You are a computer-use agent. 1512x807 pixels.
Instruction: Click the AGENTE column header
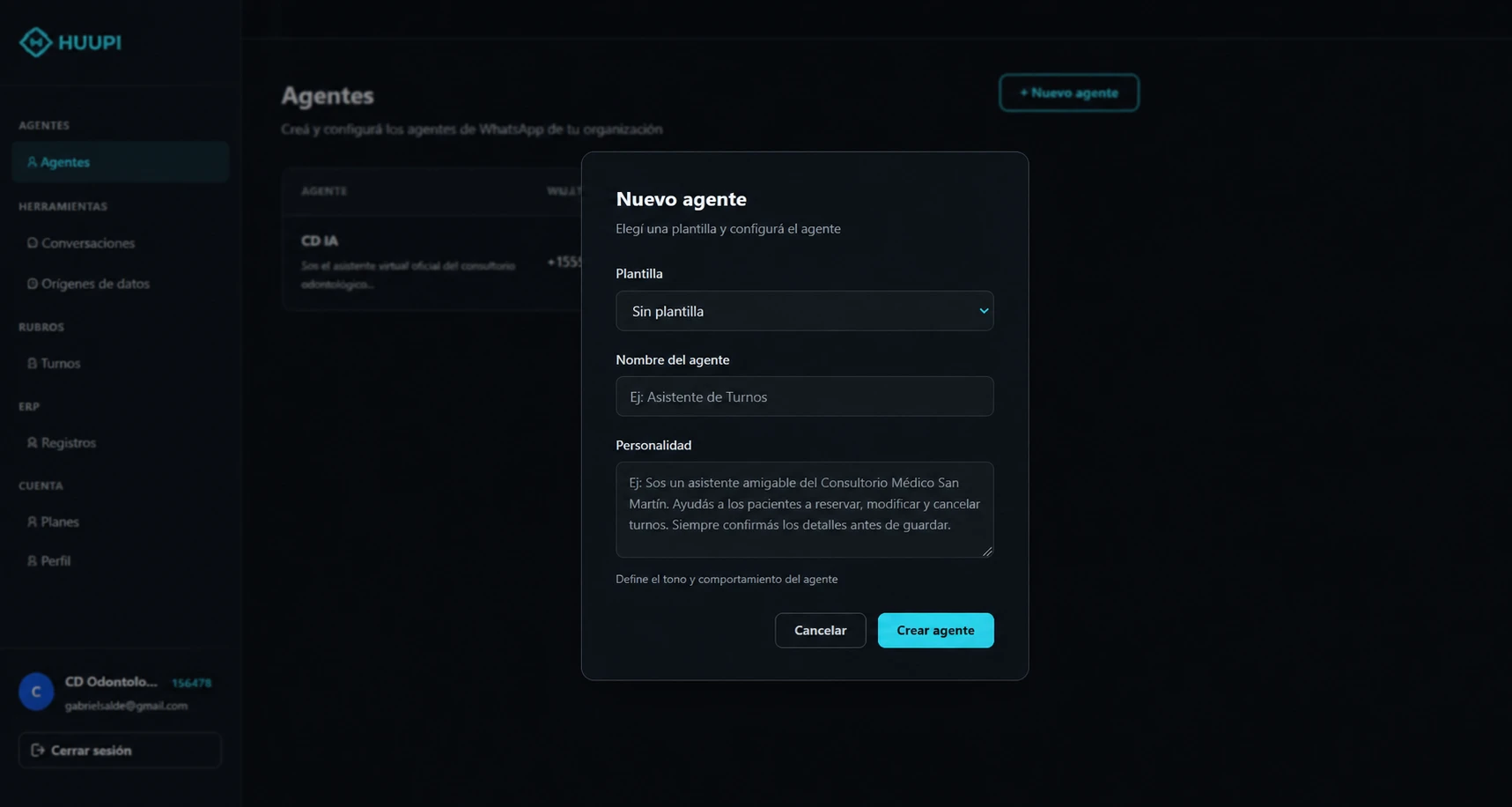tap(324, 191)
